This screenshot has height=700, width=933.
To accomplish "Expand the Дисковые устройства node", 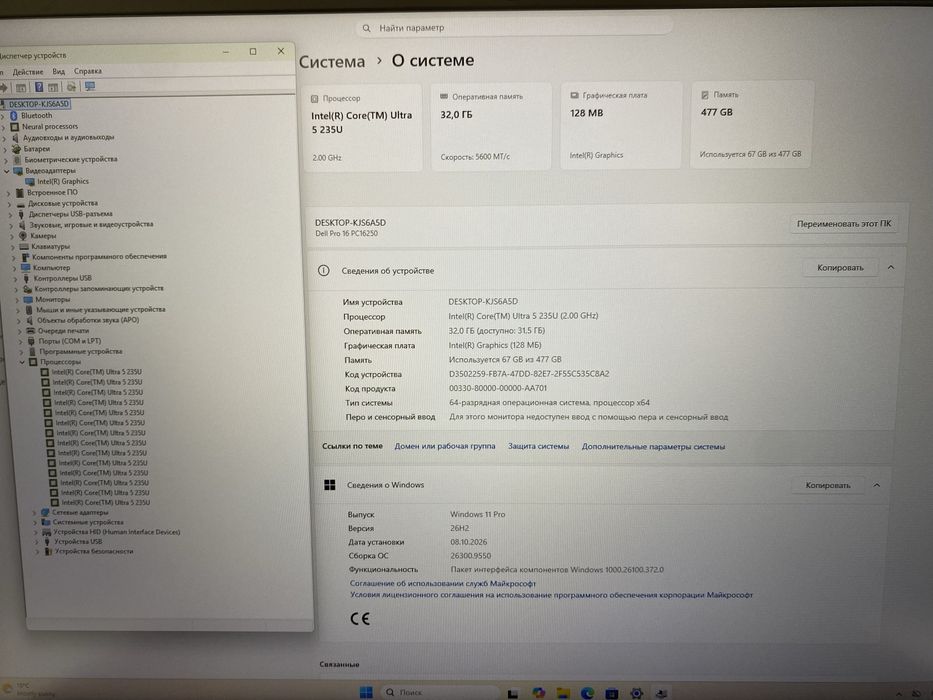I will point(10,204).
